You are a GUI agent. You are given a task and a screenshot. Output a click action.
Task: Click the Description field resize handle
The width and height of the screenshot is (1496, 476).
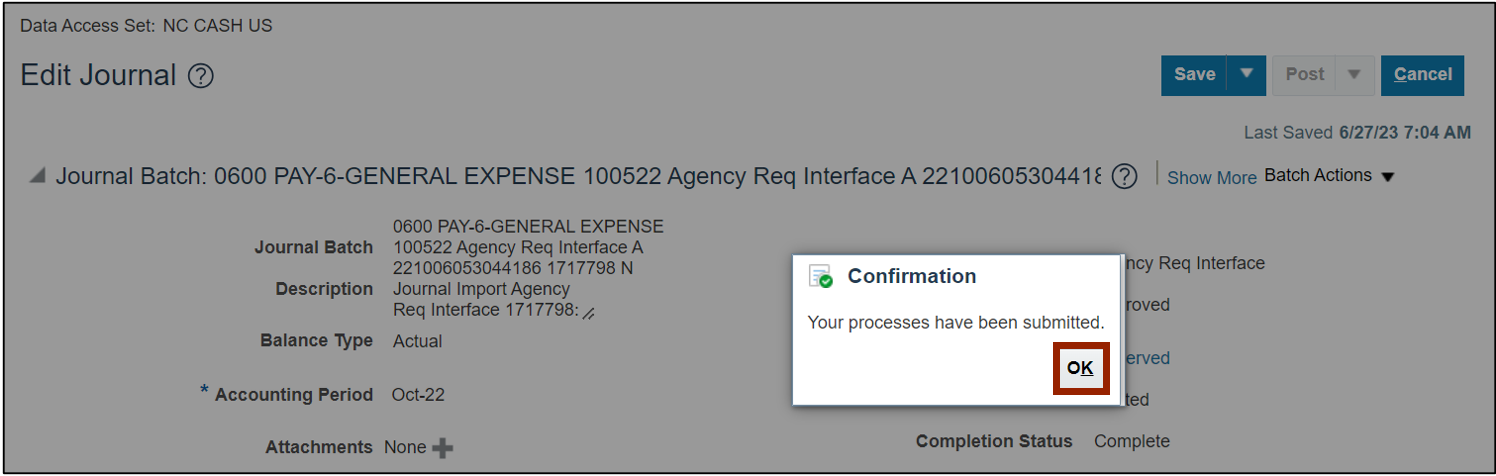pyautogui.click(x=589, y=314)
